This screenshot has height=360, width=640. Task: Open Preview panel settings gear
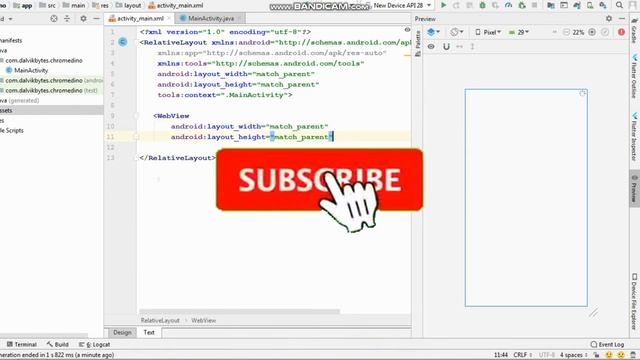pyautogui.click(x=609, y=18)
